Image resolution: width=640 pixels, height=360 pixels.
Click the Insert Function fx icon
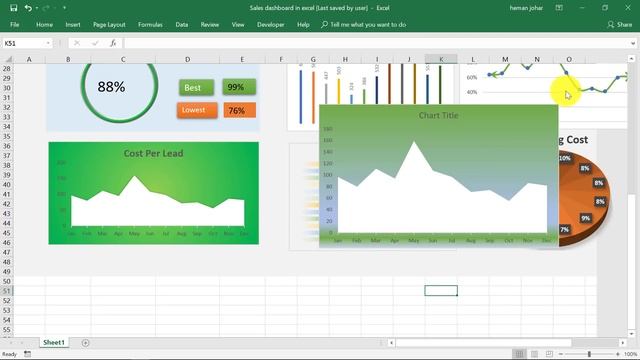113,43
